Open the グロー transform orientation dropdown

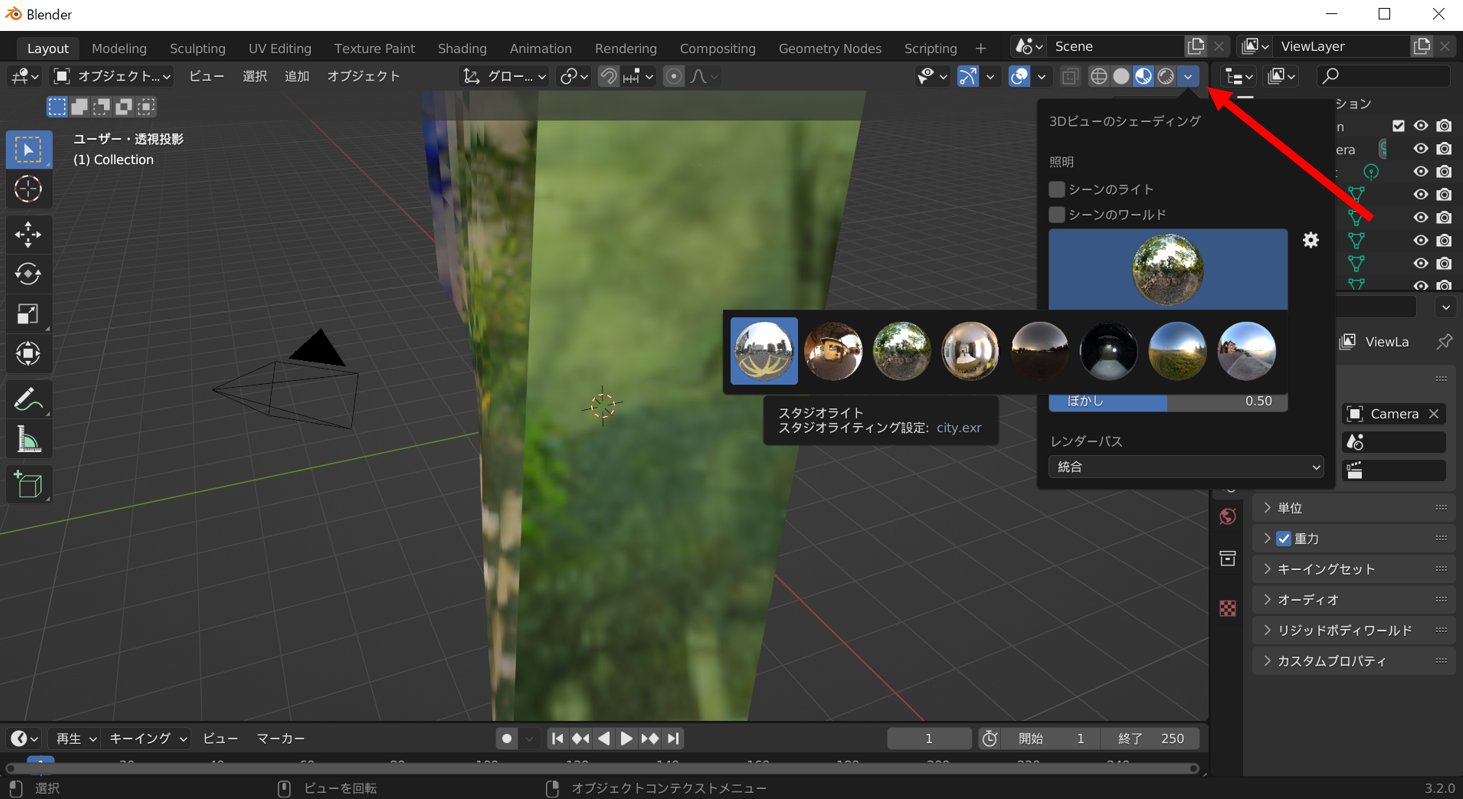click(505, 76)
